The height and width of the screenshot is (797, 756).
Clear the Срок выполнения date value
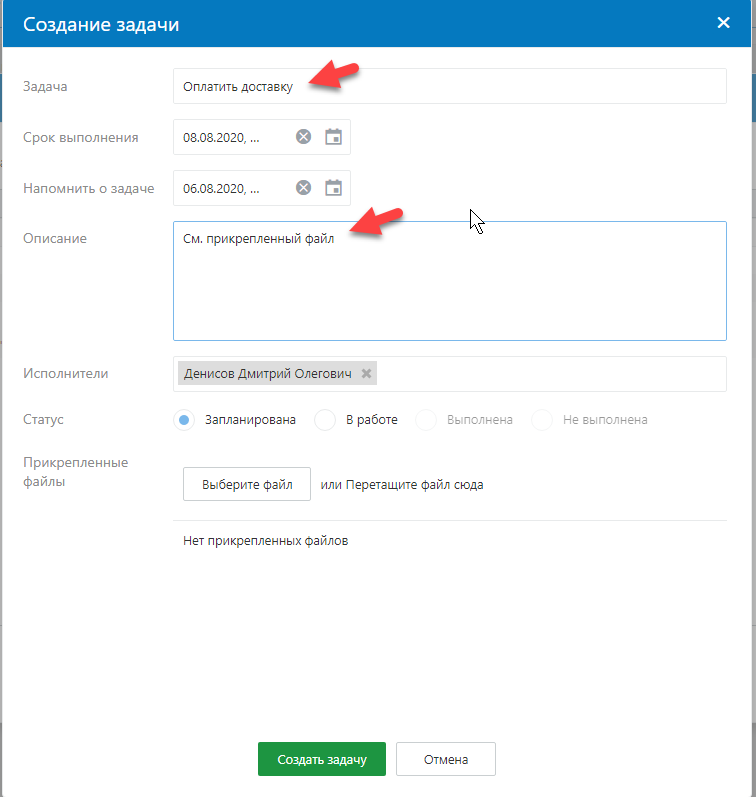coord(303,137)
